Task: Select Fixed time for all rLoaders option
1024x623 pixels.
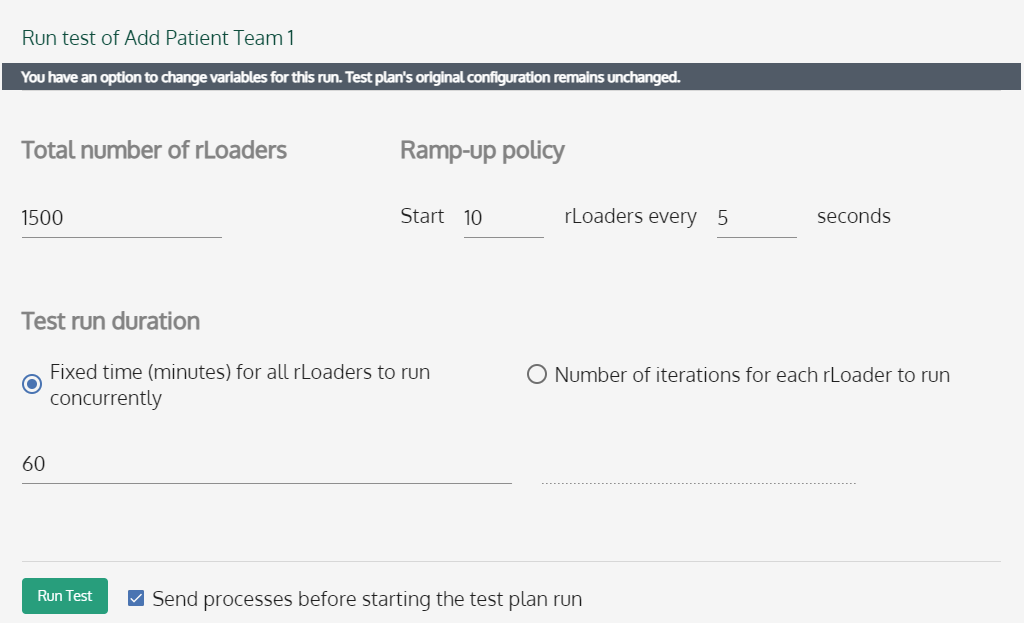Action: tap(31, 383)
